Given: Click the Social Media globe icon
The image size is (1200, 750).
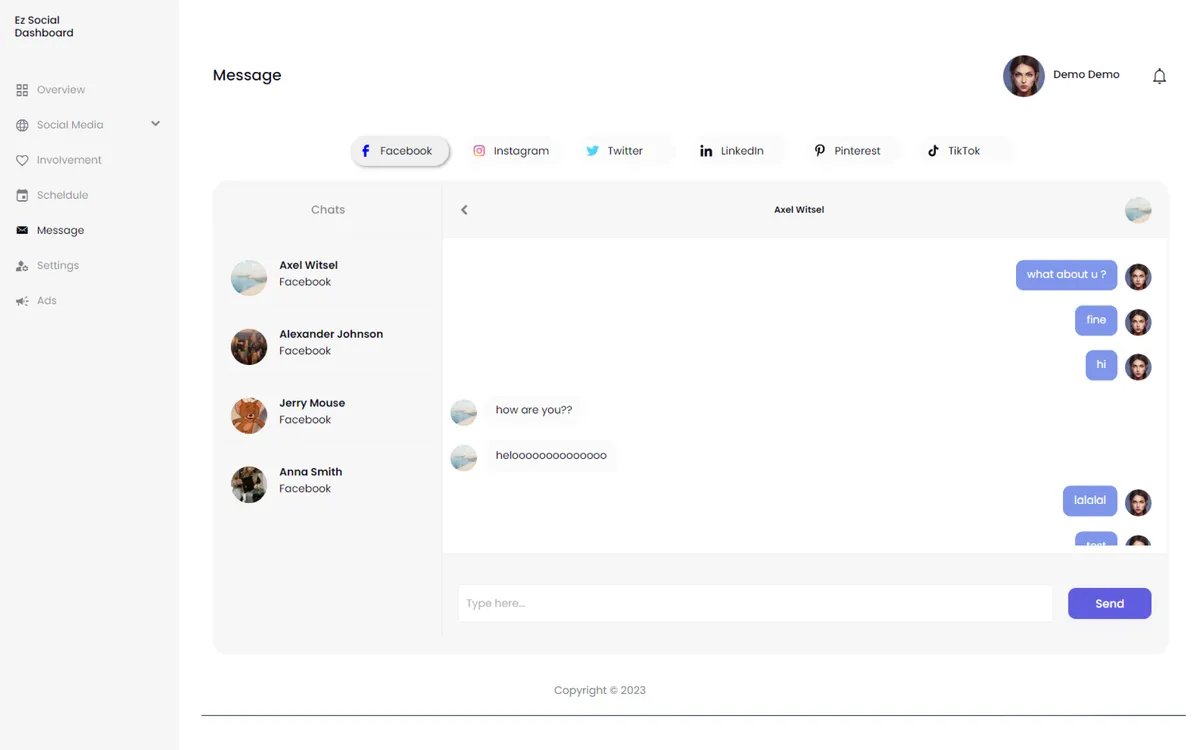Looking at the screenshot, I should (22, 125).
